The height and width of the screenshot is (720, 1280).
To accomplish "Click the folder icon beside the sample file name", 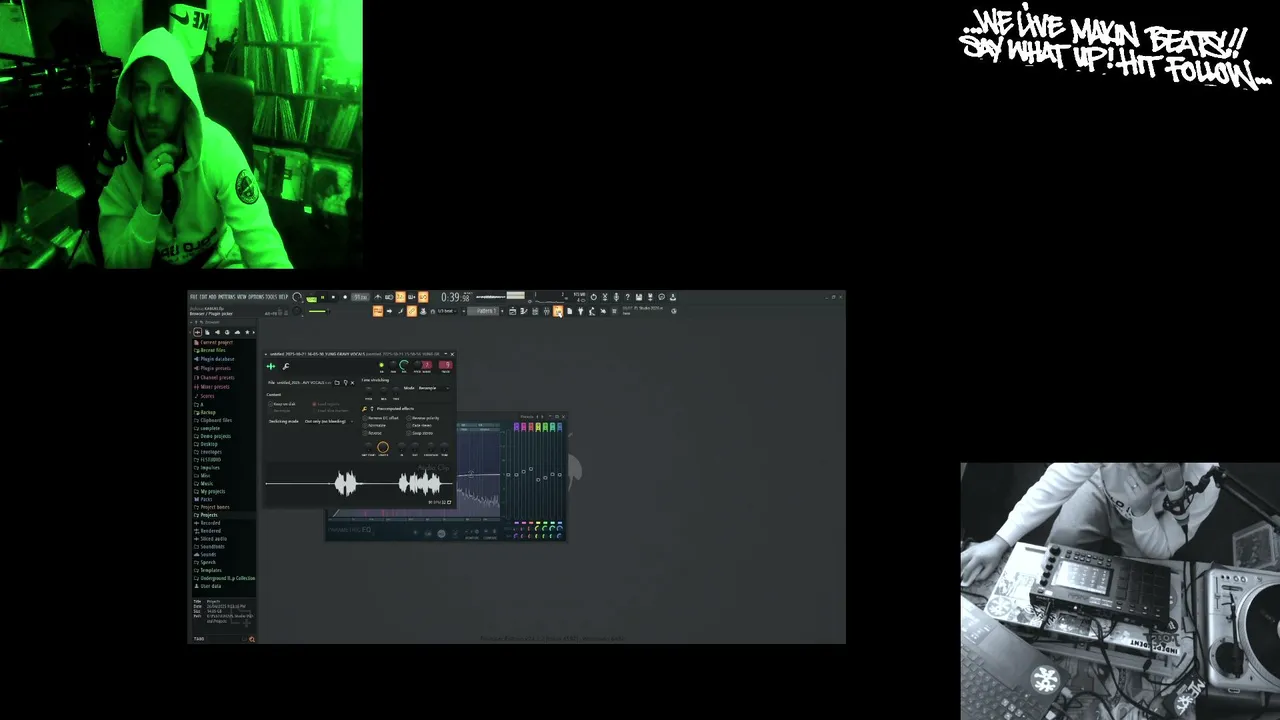I will tap(337, 383).
